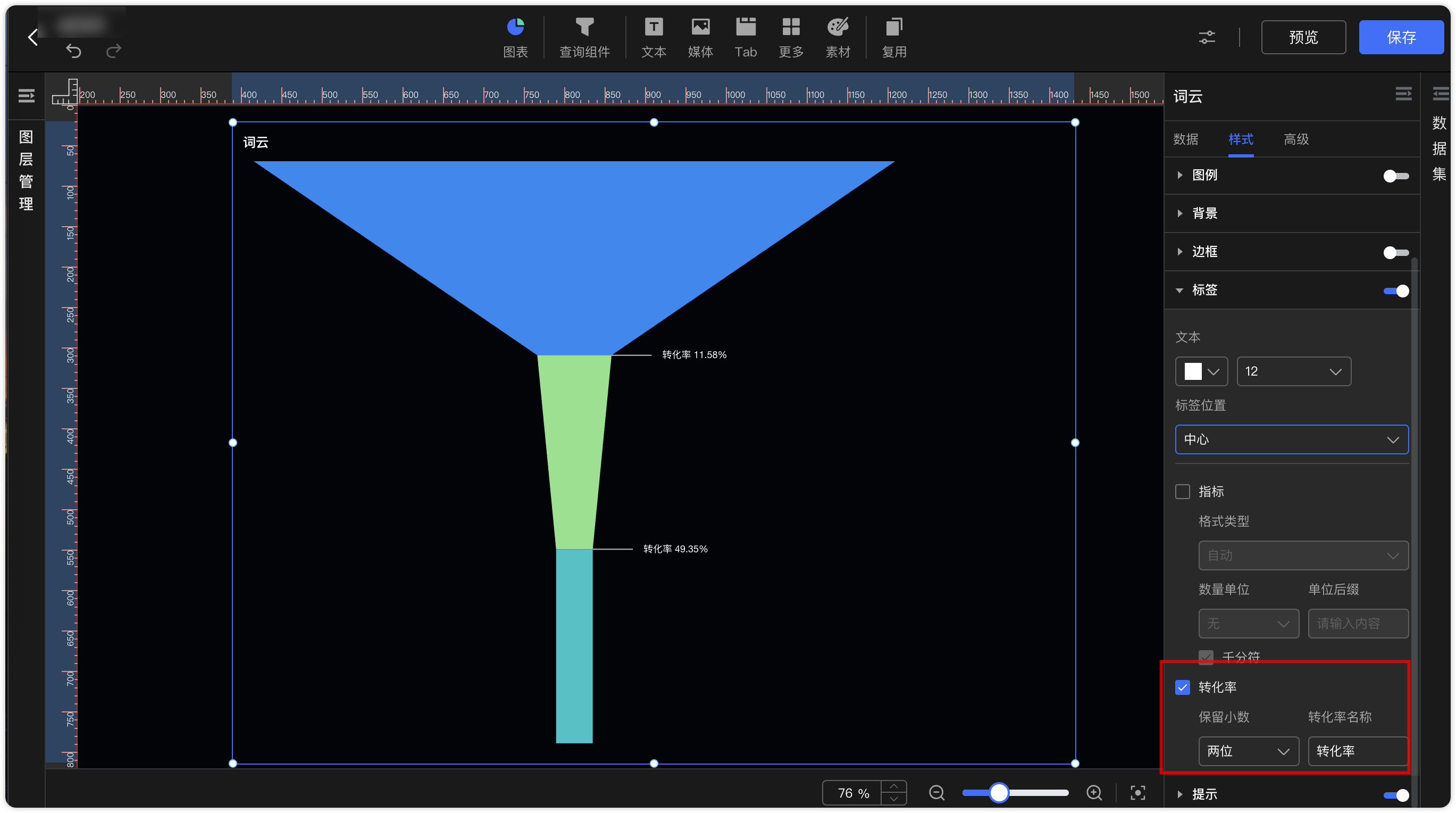
Task: Expand the 数据集 dataset panel icon
Action: coord(1440,94)
